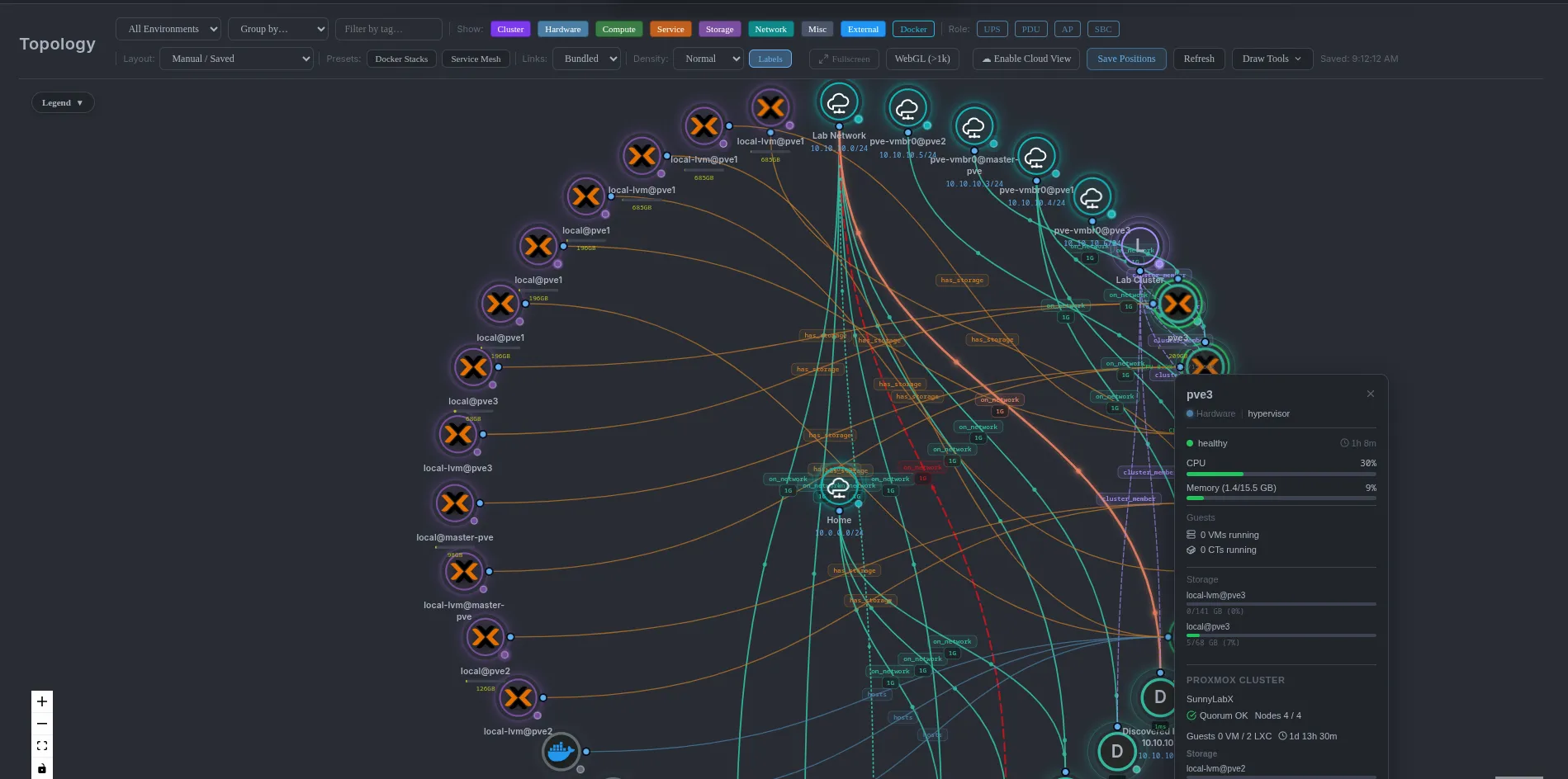Click the Home network cloud node
1568x779 pixels.
[x=839, y=487]
